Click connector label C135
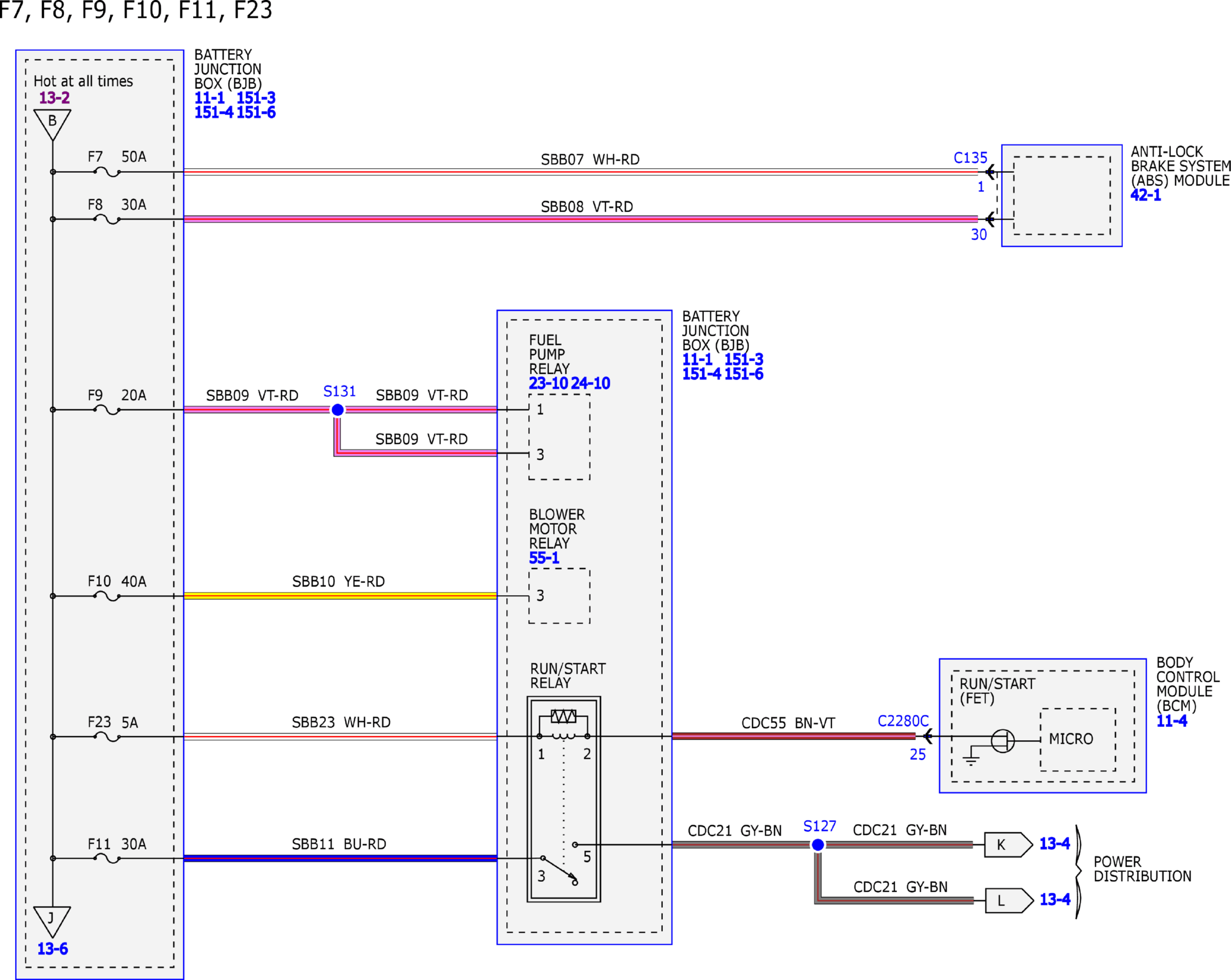 click(970, 158)
